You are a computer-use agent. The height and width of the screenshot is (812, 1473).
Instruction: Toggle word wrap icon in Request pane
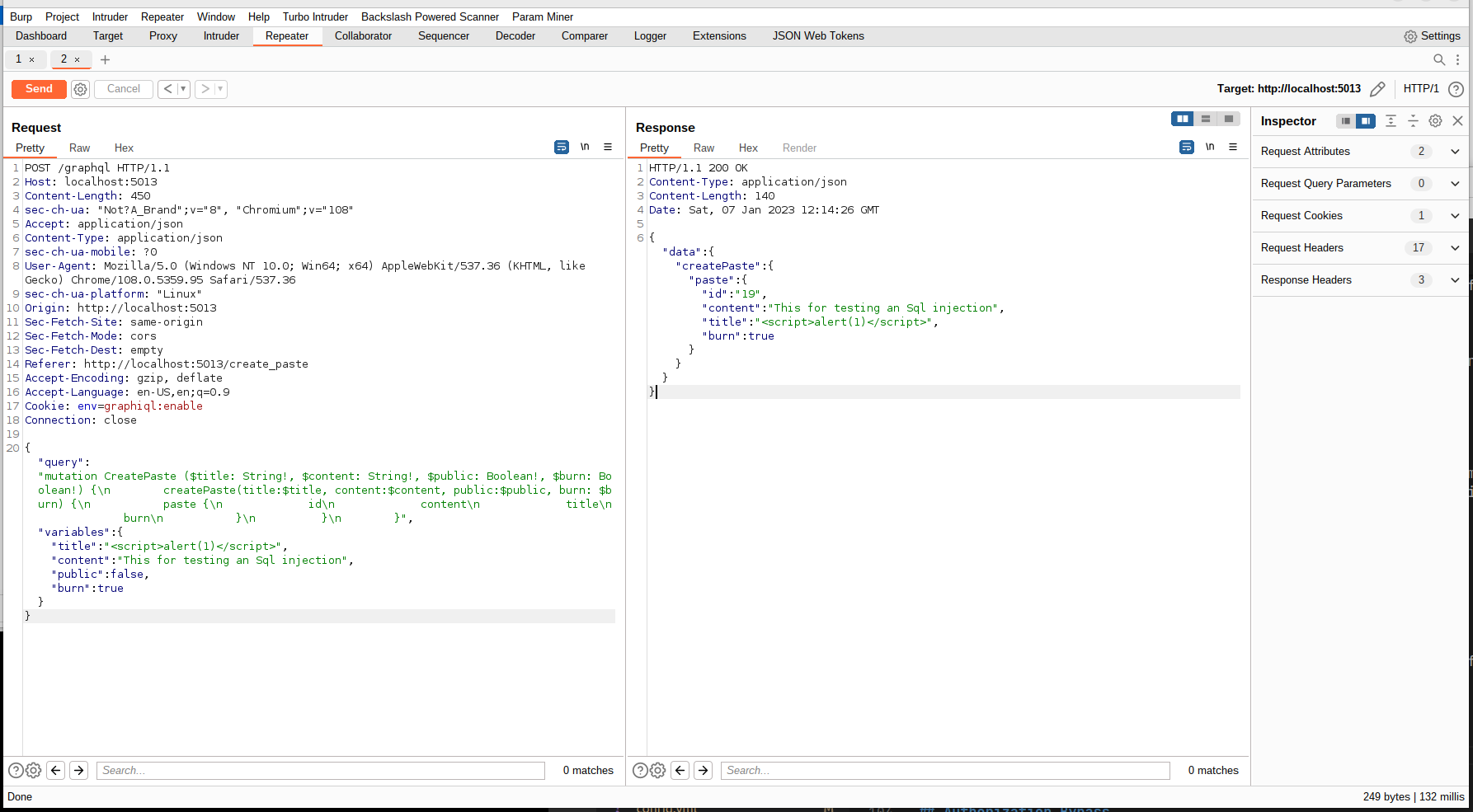(x=562, y=148)
